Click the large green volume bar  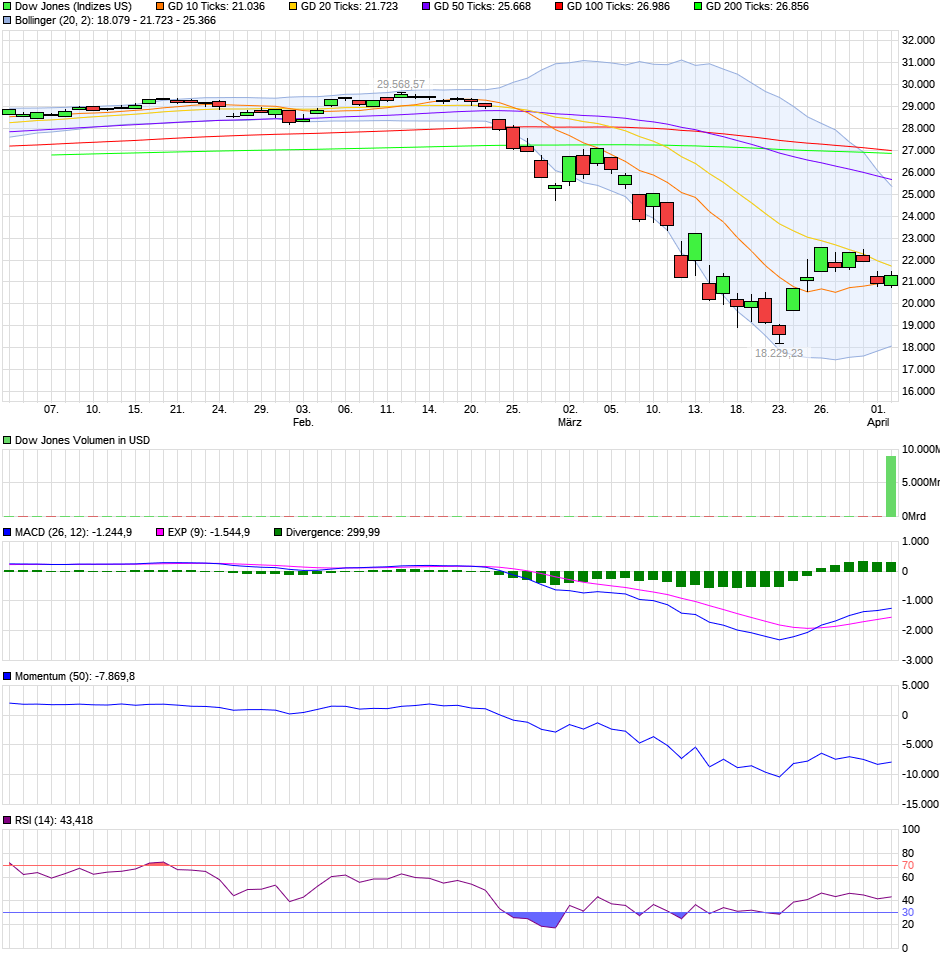click(891, 486)
